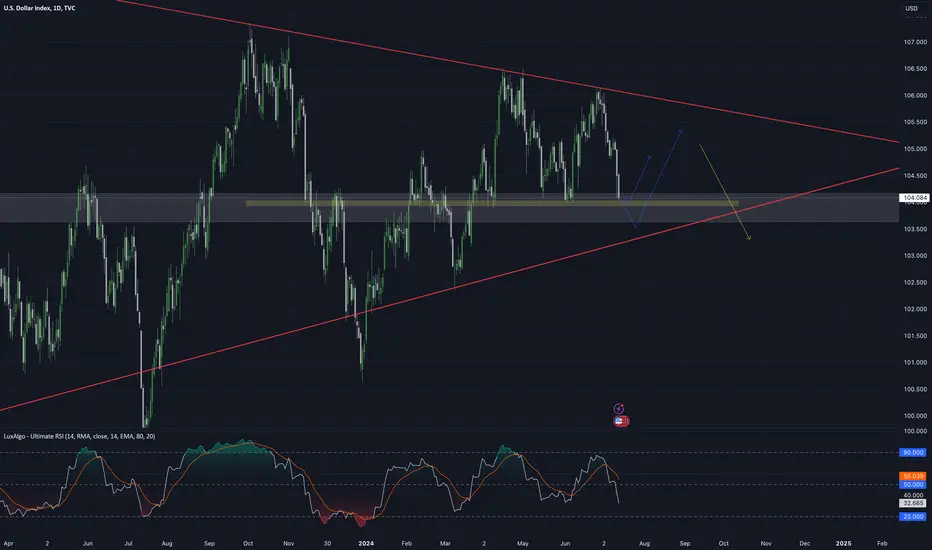Click the 30 date label on time axis
Viewport: 932px width, 550px height.
pos(328,543)
